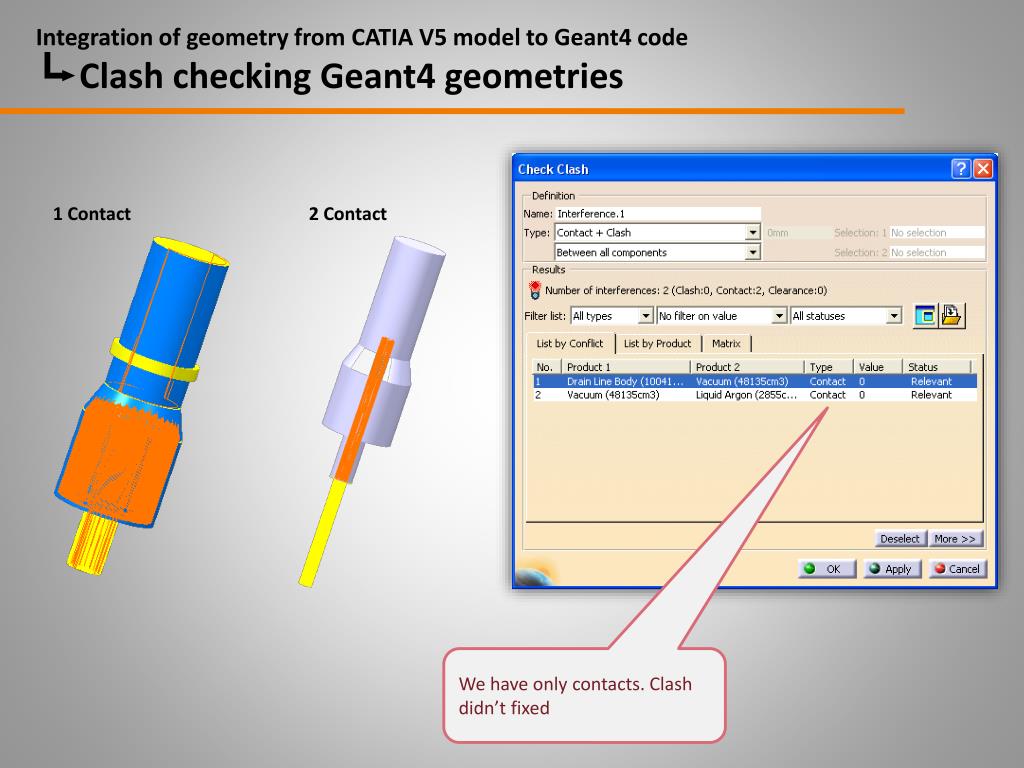Open the Between all components dropdown
The width and height of the screenshot is (1024, 768).
click(753, 252)
